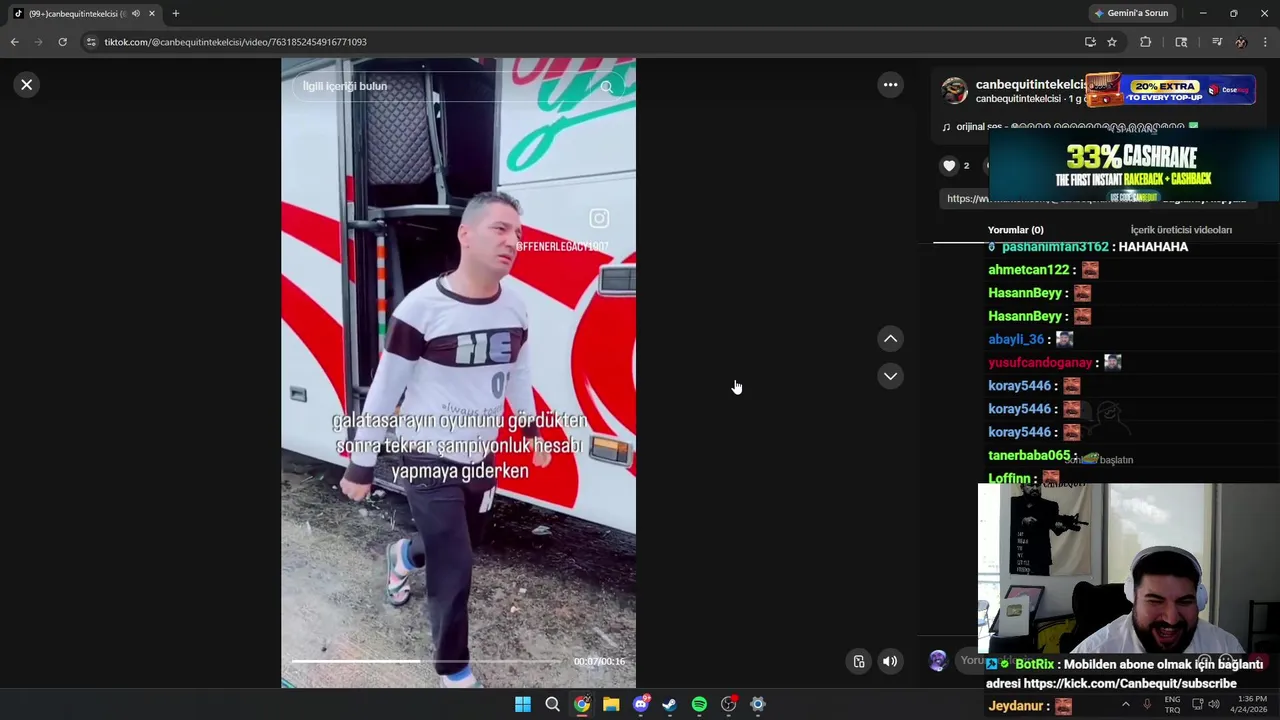Viewport: 1280px width, 720px height.
Task: Open the gear app in taskbar
Action: (758, 705)
